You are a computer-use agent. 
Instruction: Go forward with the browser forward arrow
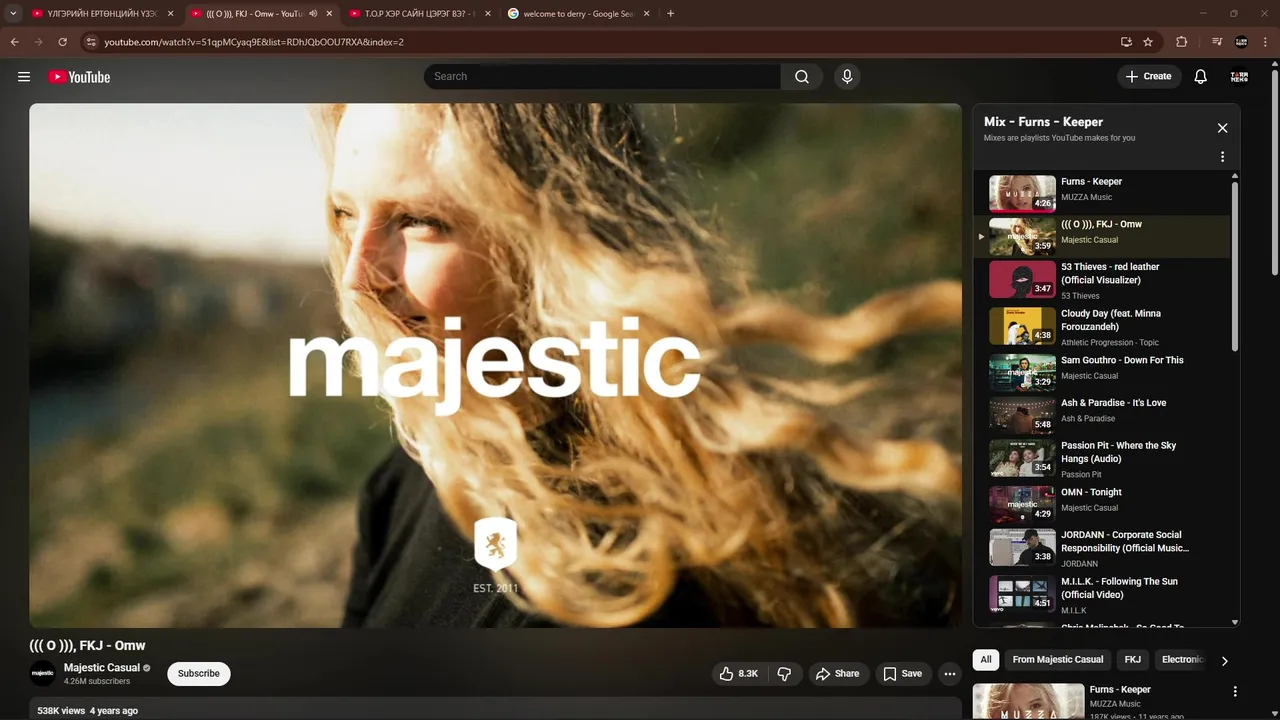click(x=38, y=42)
